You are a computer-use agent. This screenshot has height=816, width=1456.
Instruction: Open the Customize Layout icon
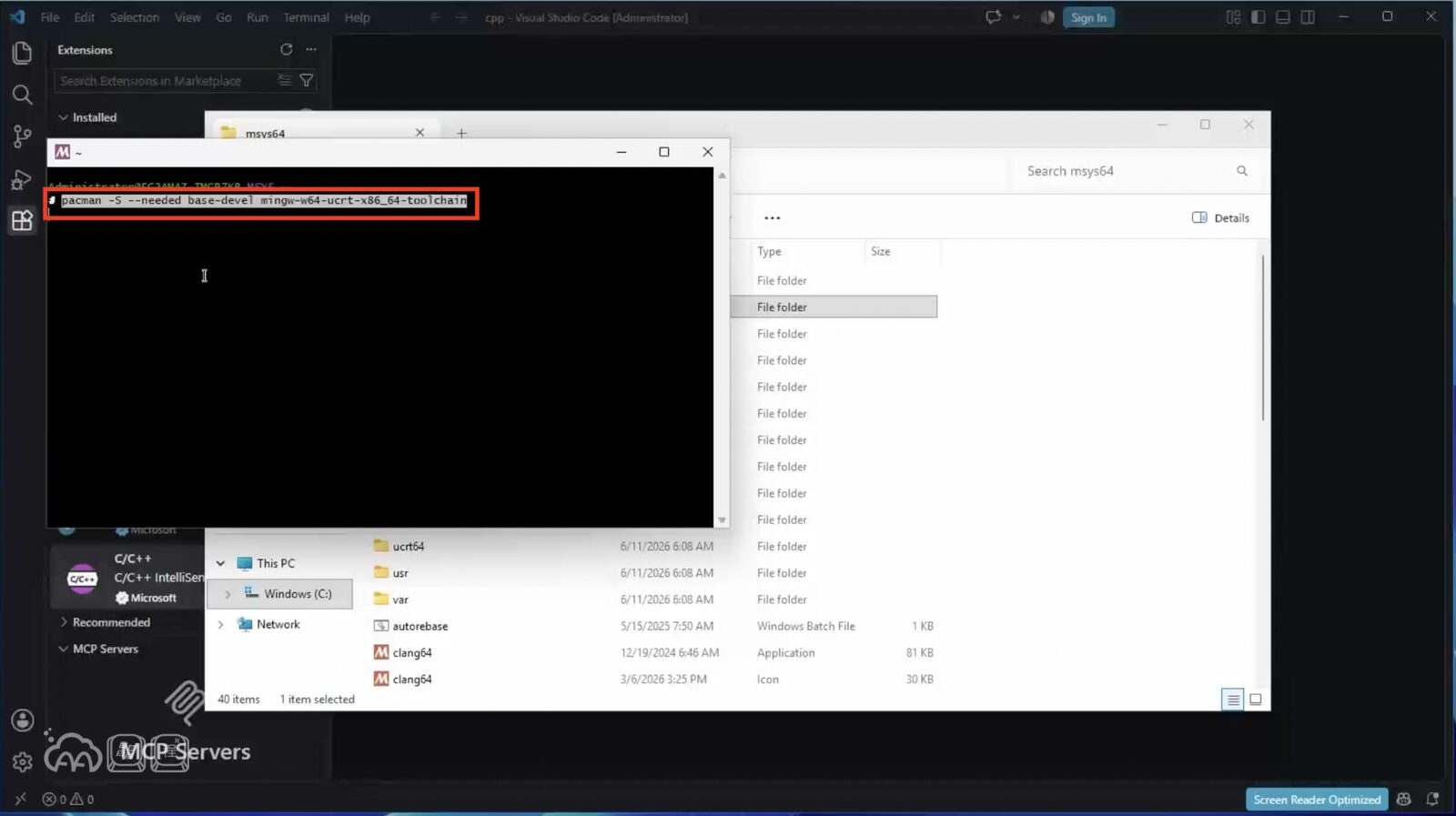pyautogui.click(x=1233, y=17)
